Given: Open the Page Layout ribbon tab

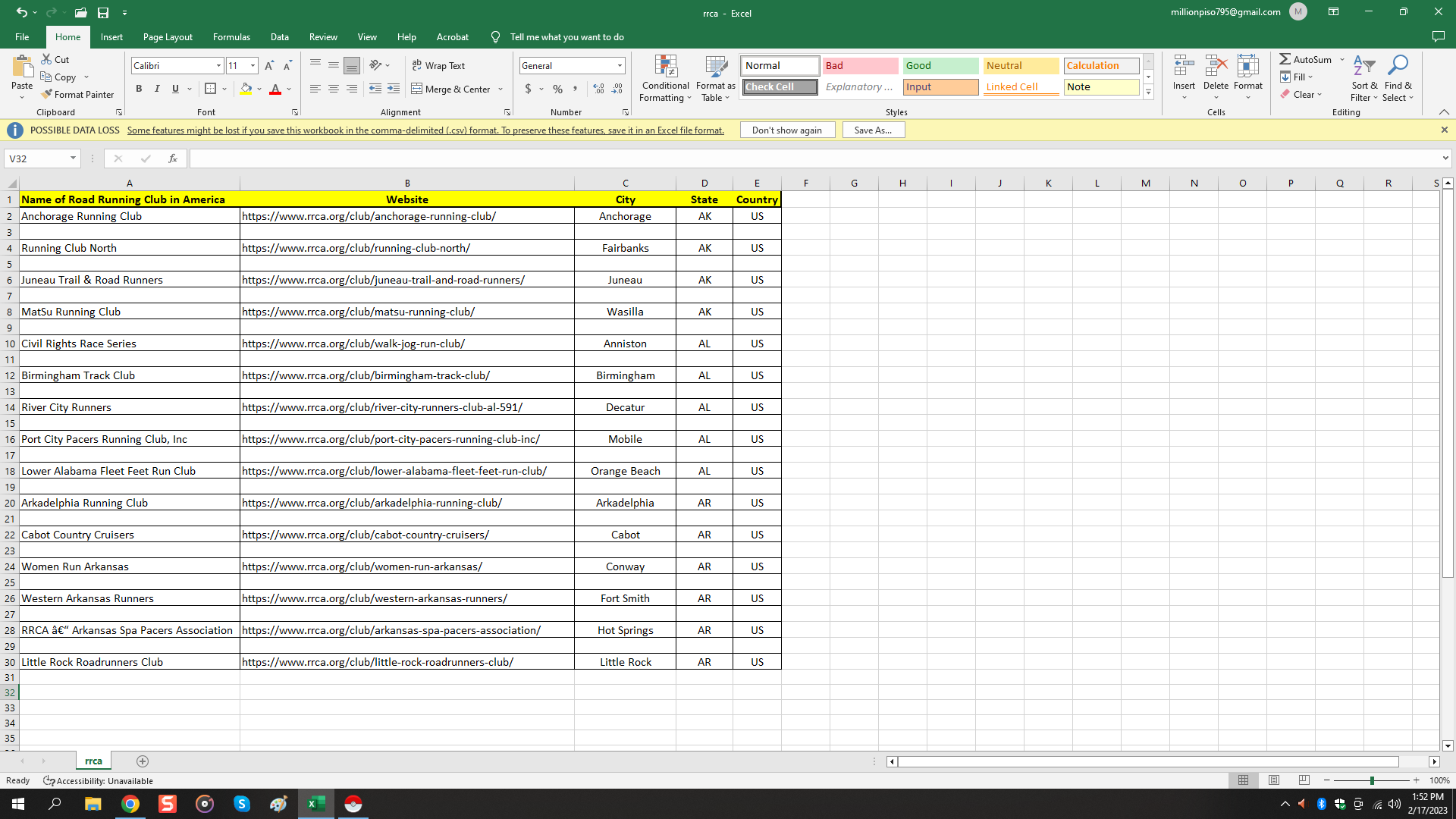Looking at the screenshot, I should click(168, 36).
